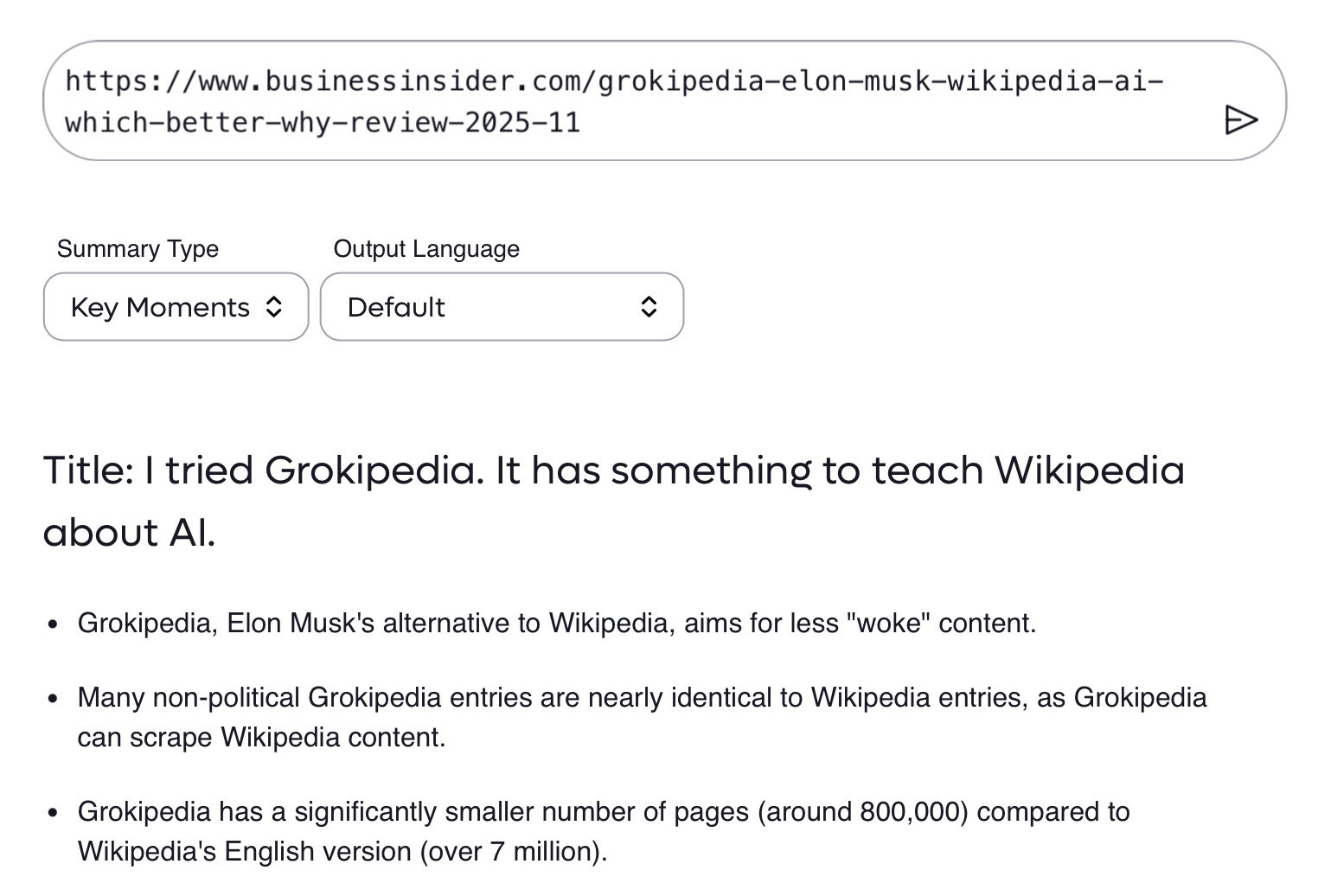Click the Output Language label
1318x896 pixels.
tap(426, 249)
